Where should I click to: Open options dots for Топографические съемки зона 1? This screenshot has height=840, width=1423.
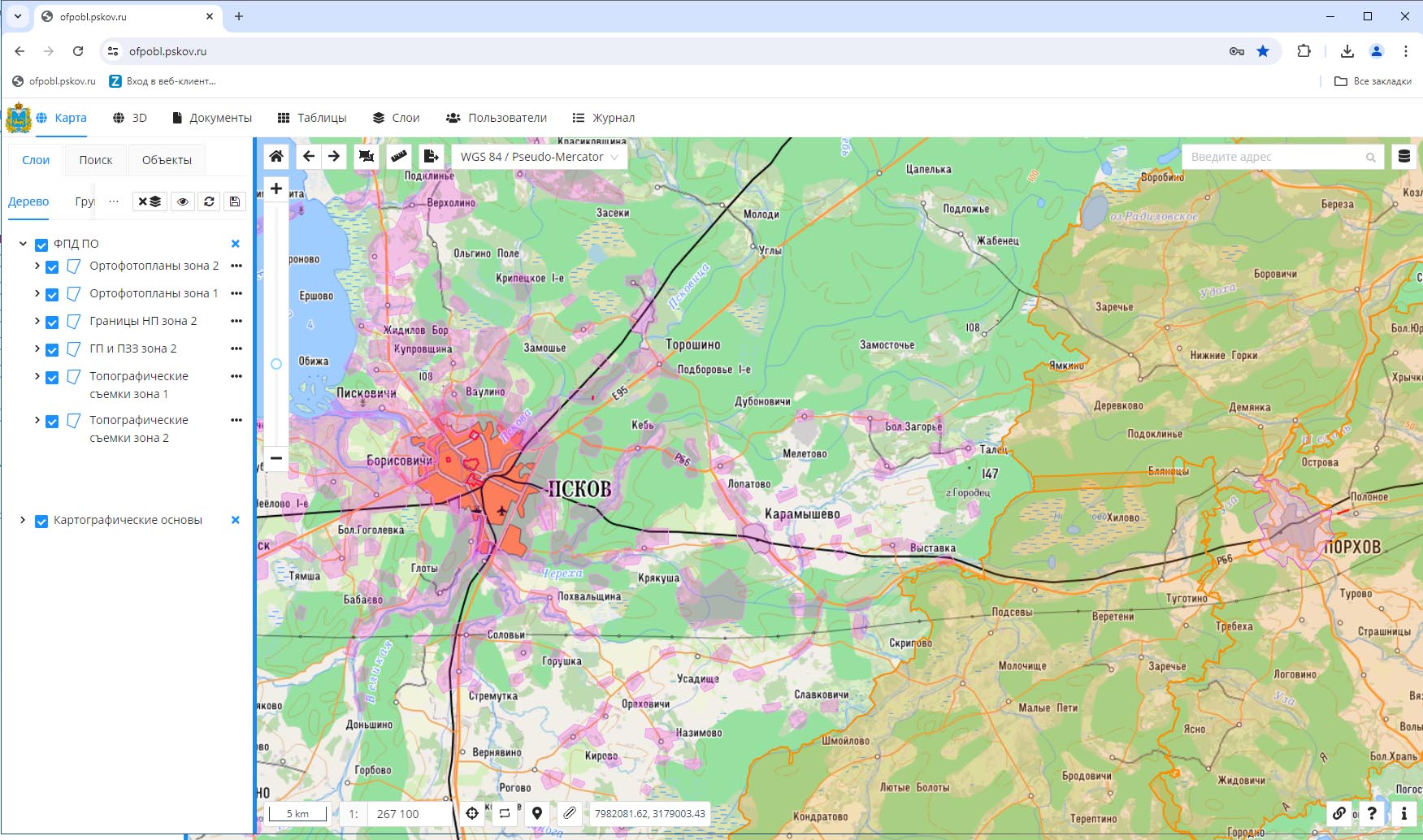coord(236,376)
